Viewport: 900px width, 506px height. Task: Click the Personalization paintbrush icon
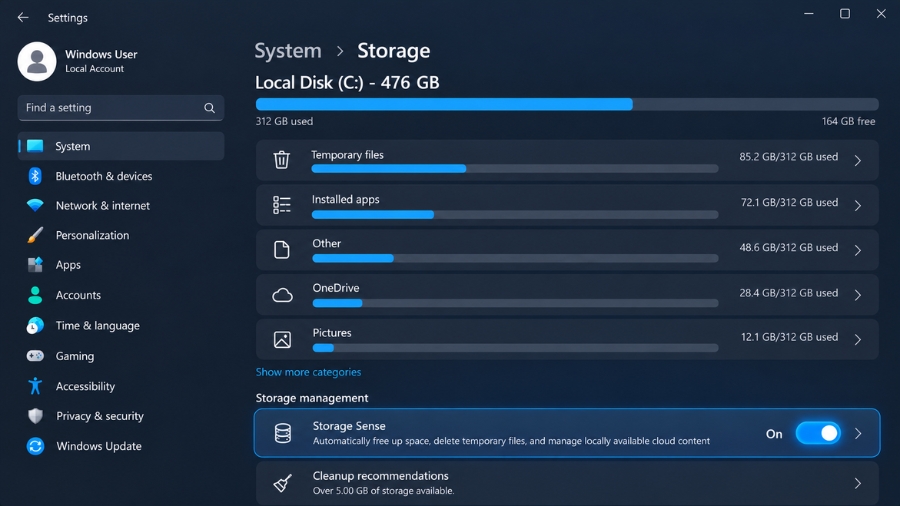tap(35, 235)
